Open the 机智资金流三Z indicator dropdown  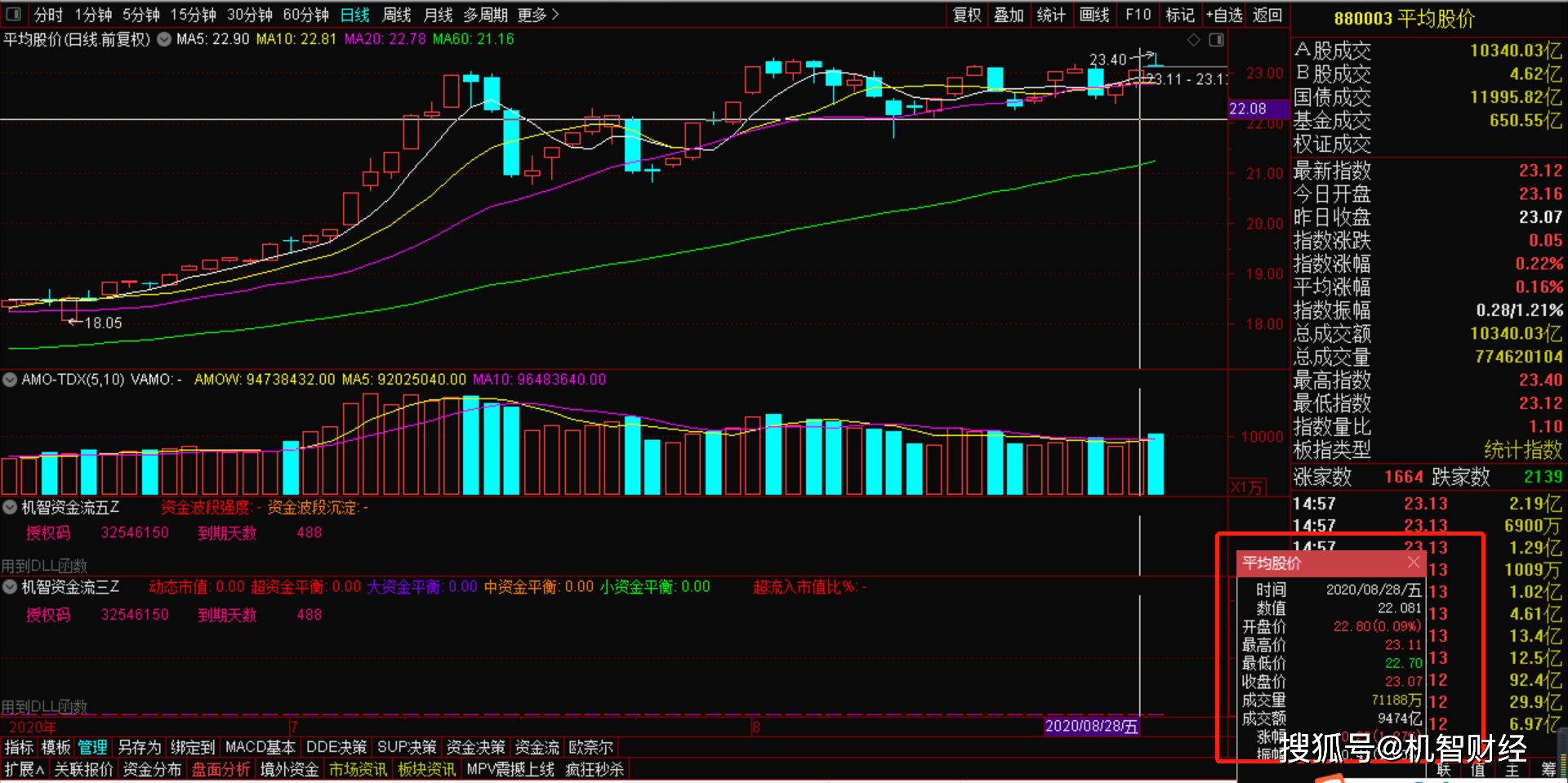click(10, 587)
